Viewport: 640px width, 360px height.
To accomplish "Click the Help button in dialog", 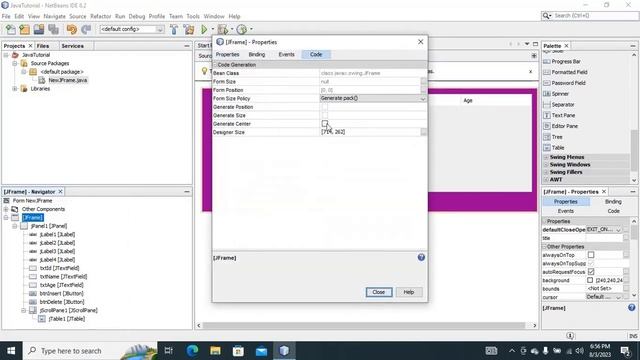I will coord(409,292).
